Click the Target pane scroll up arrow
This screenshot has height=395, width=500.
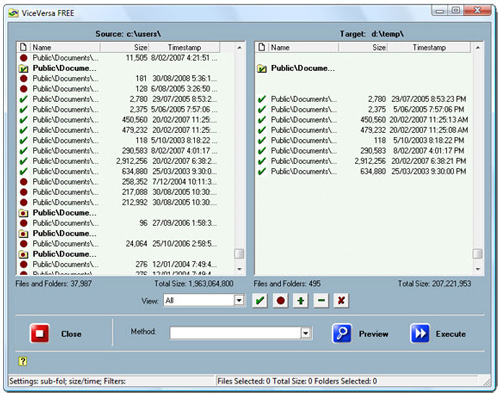tap(478, 48)
